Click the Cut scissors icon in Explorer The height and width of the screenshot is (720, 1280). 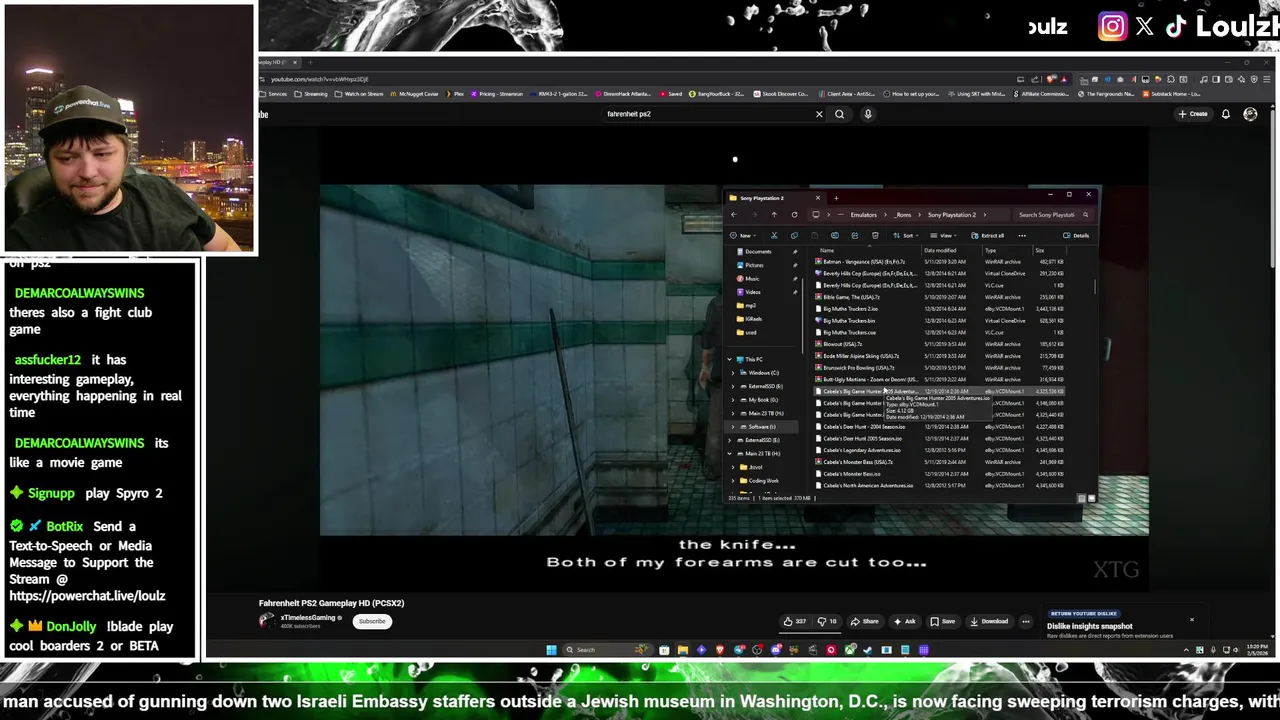click(774, 236)
